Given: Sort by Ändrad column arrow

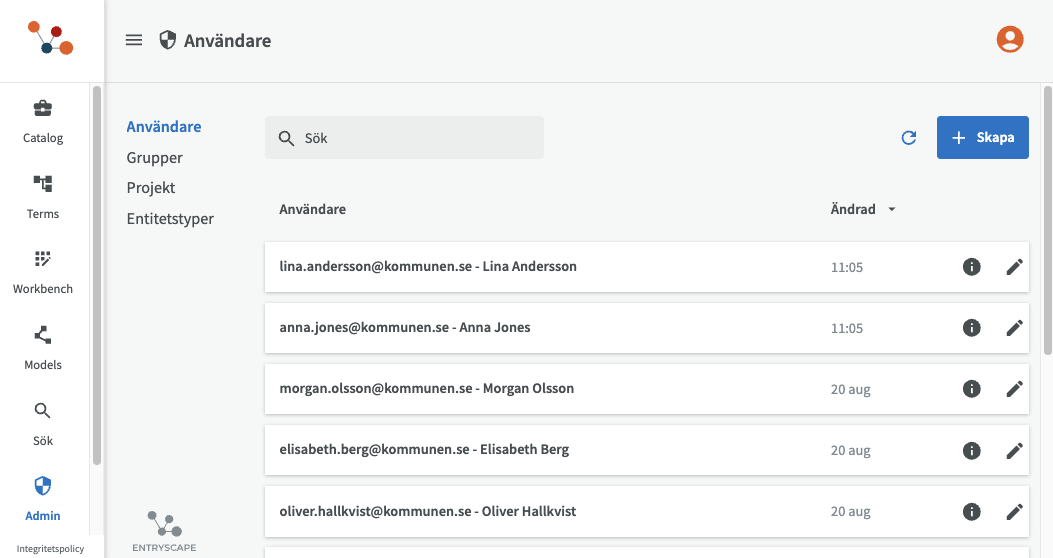Looking at the screenshot, I should (892, 210).
